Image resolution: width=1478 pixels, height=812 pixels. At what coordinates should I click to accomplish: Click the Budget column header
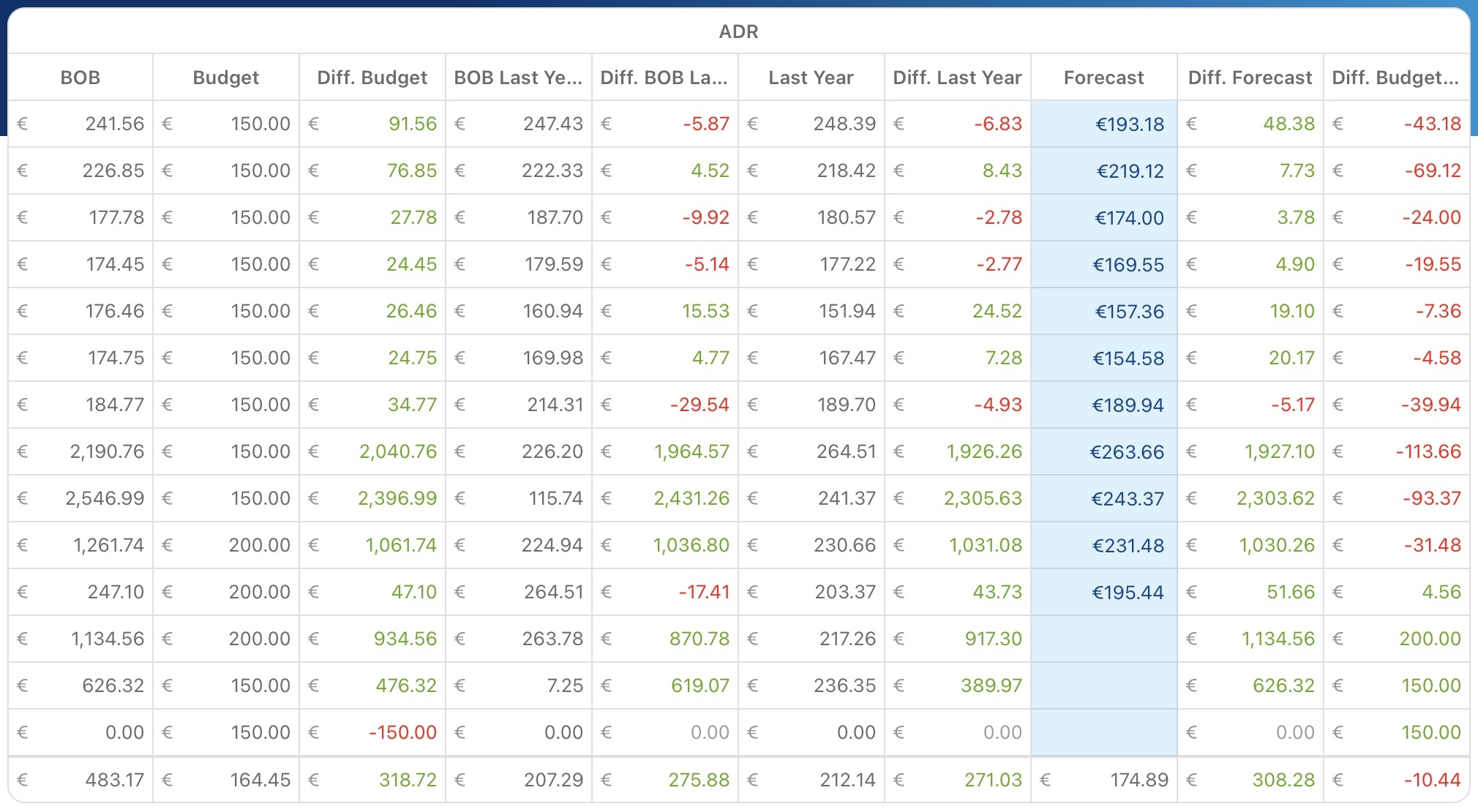click(x=225, y=78)
